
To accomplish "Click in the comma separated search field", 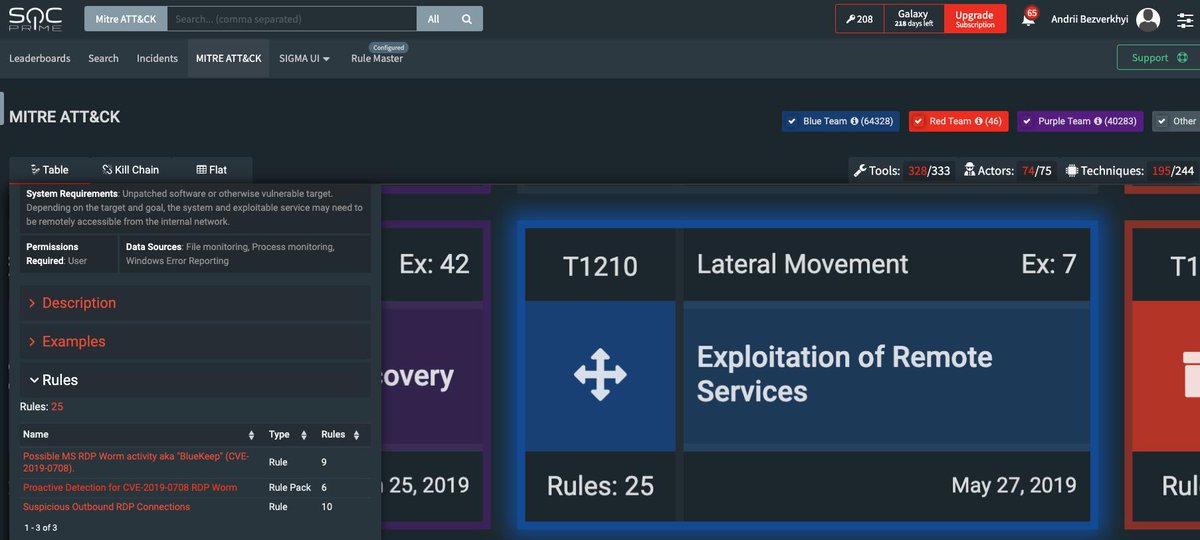I will (291, 19).
